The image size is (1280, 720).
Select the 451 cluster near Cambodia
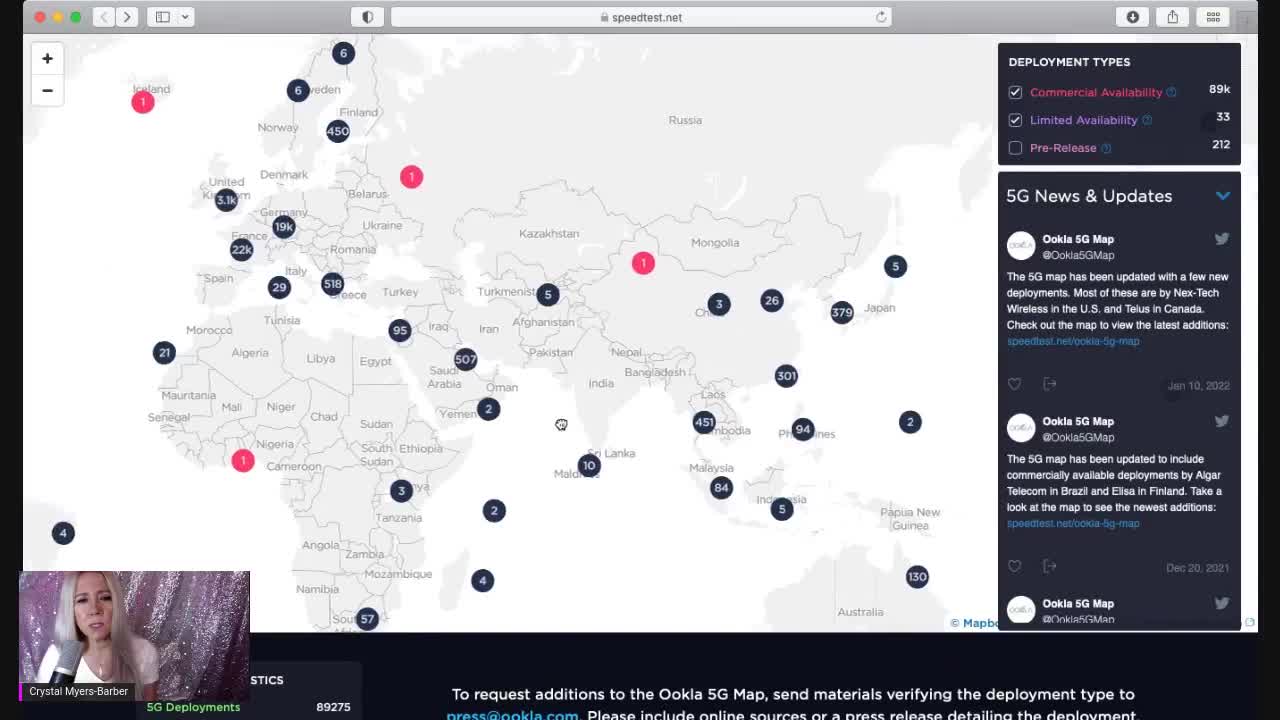tap(704, 422)
